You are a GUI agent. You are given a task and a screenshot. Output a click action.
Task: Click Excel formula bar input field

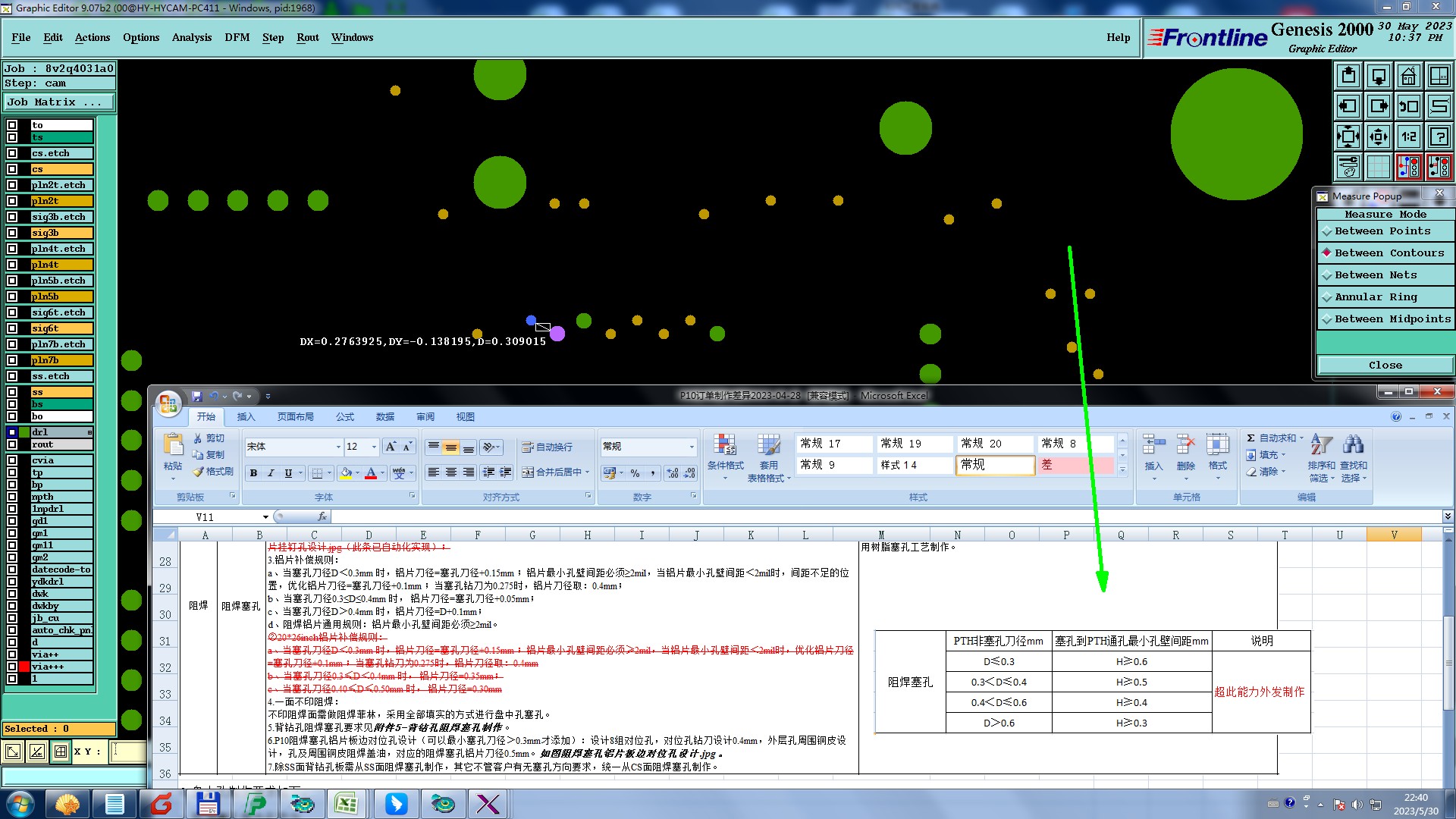(x=886, y=516)
